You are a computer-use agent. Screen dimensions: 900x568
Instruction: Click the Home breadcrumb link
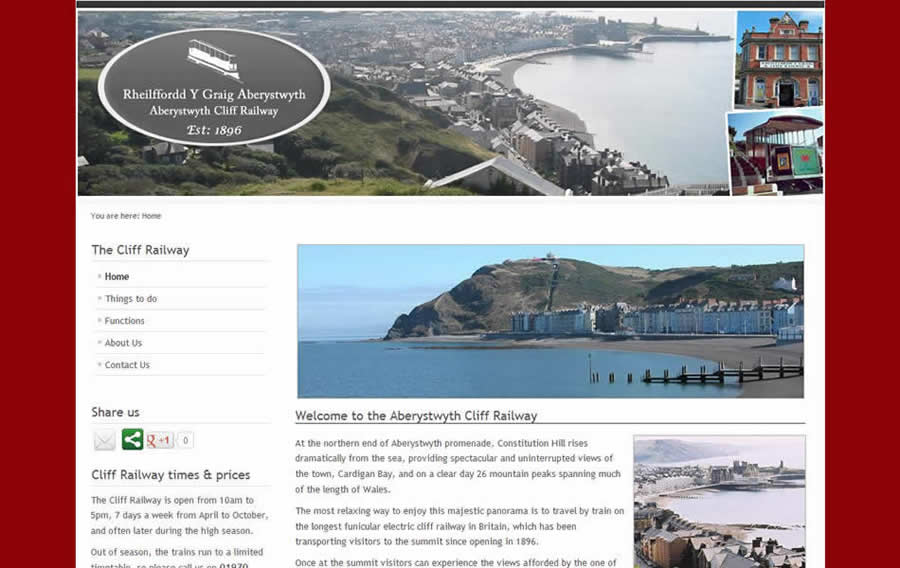click(x=151, y=216)
